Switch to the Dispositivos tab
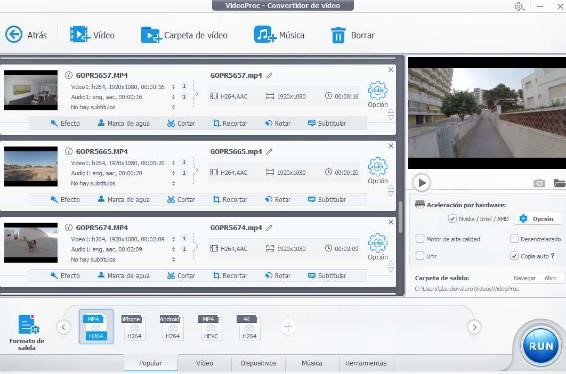Image resolution: width=566 pixels, height=374 pixels. click(258, 363)
